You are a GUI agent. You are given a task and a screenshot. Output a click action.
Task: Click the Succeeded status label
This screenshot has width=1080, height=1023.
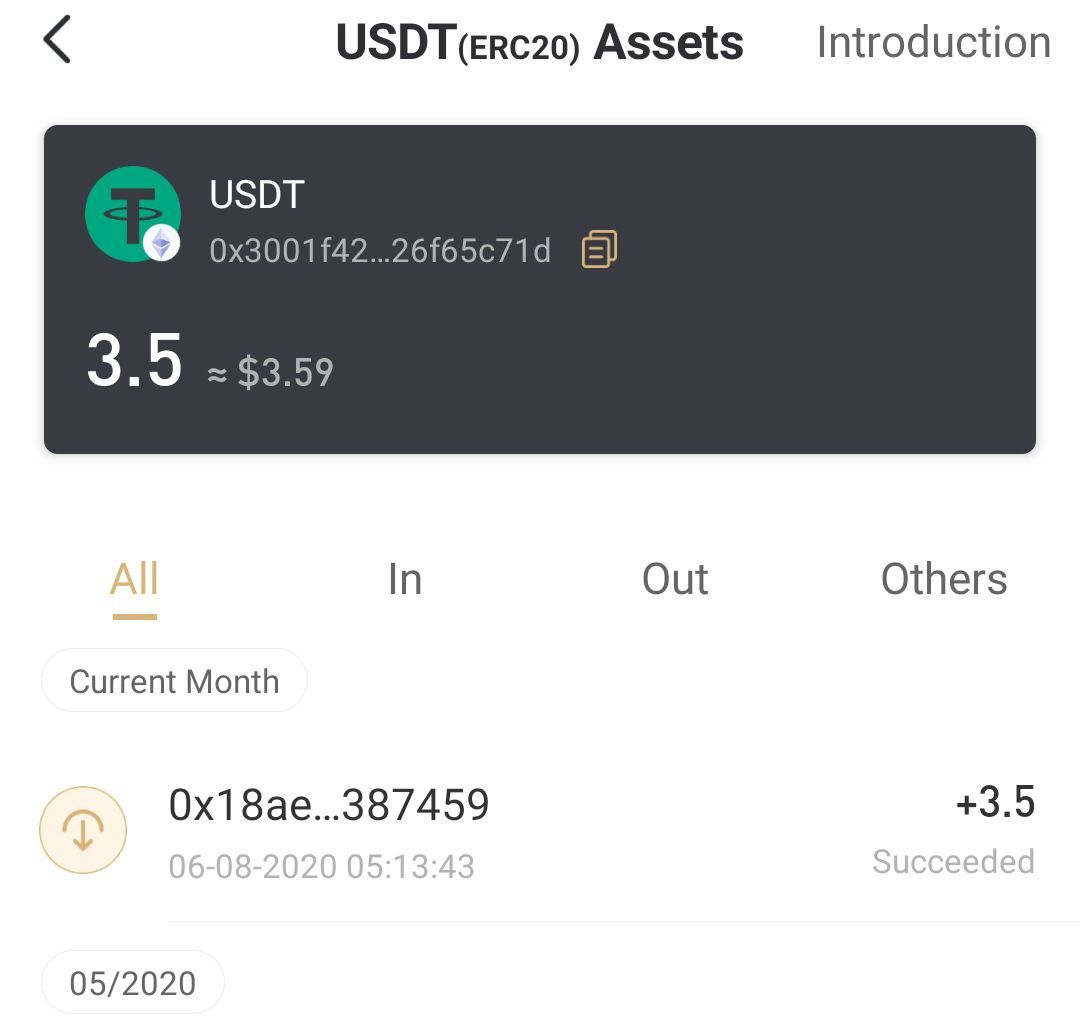tap(953, 862)
